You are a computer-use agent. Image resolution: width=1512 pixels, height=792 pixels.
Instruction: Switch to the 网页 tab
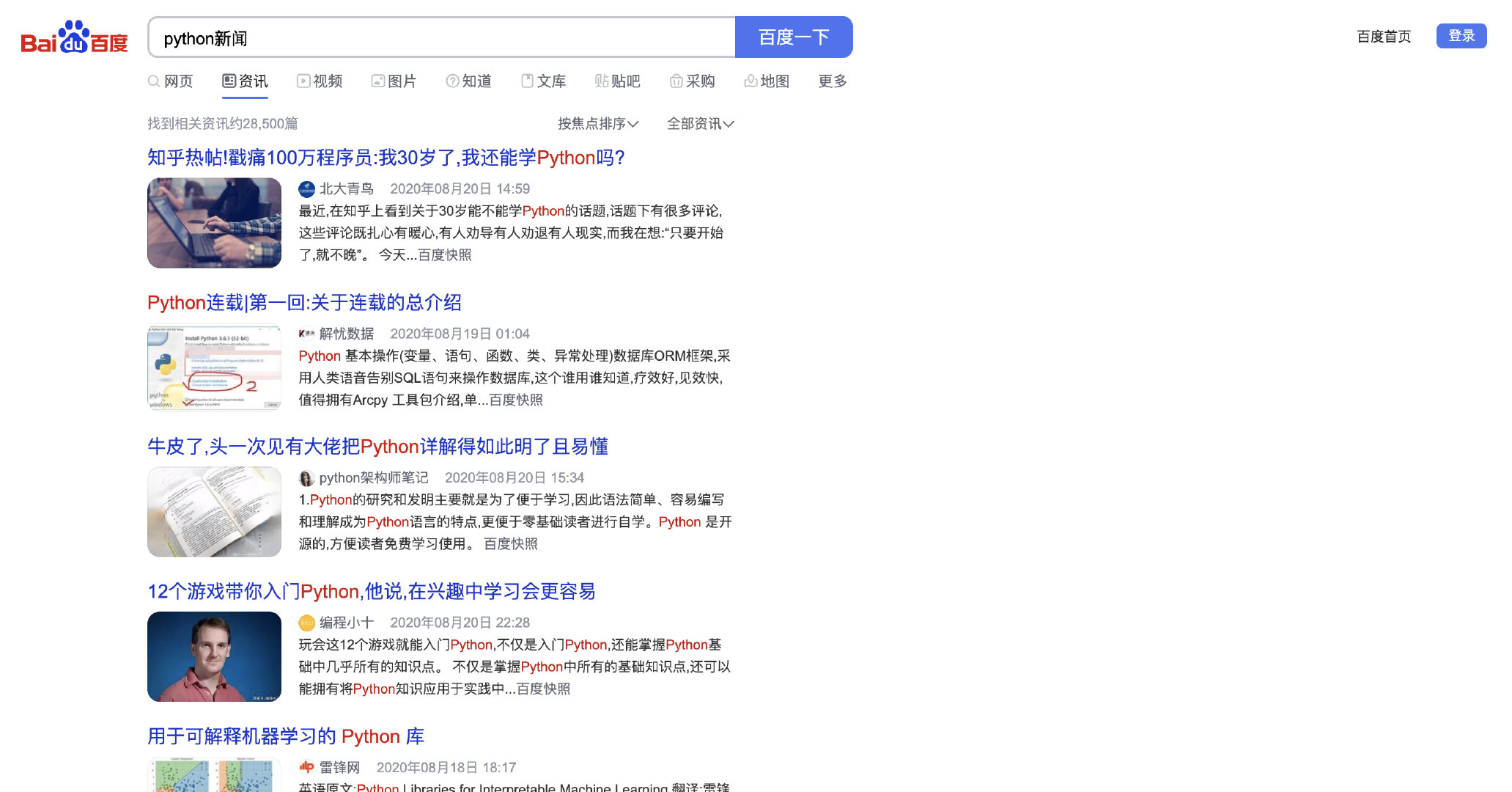tap(171, 81)
